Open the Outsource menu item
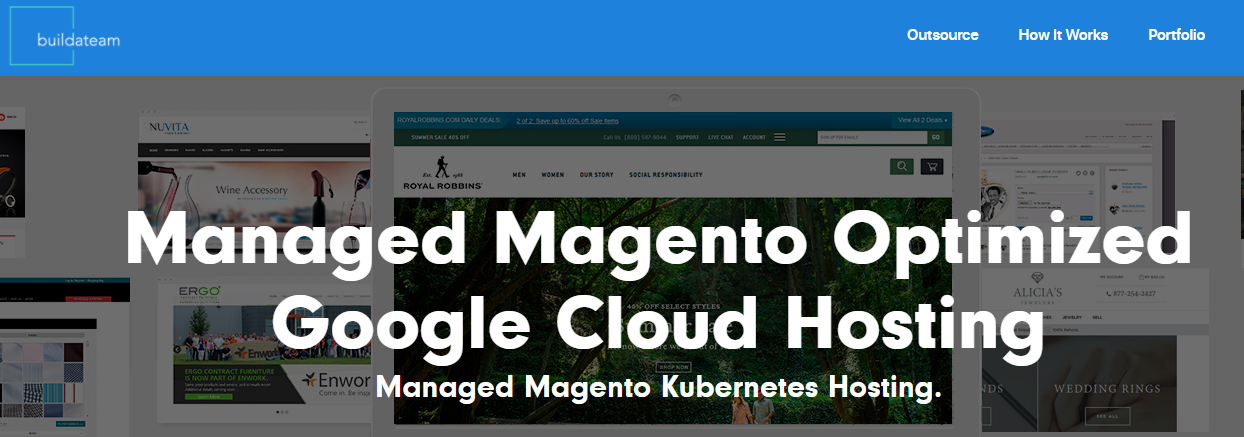This screenshot has height=437, width=1244. click(942, 35)
